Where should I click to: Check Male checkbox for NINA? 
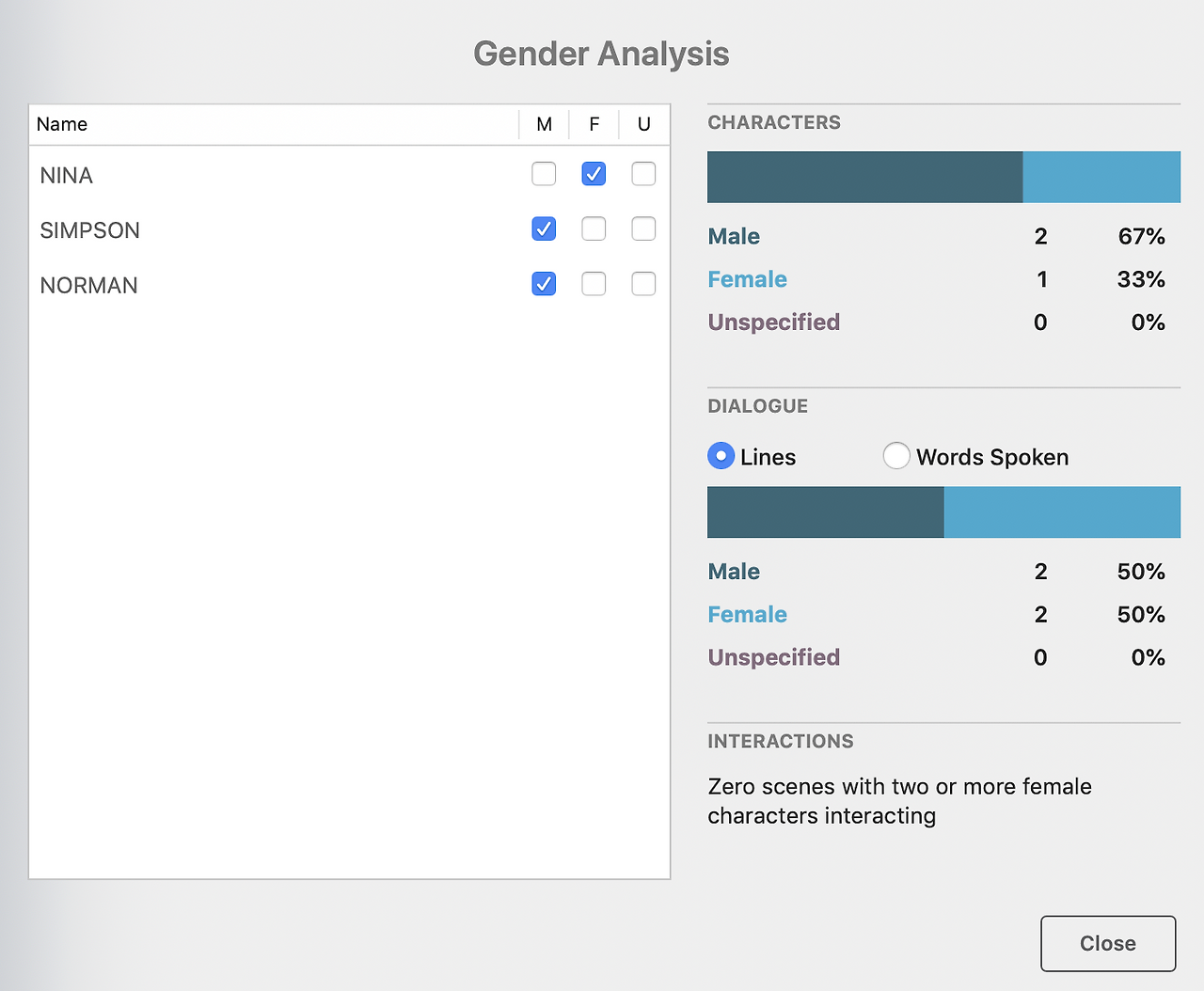(544, 174)
